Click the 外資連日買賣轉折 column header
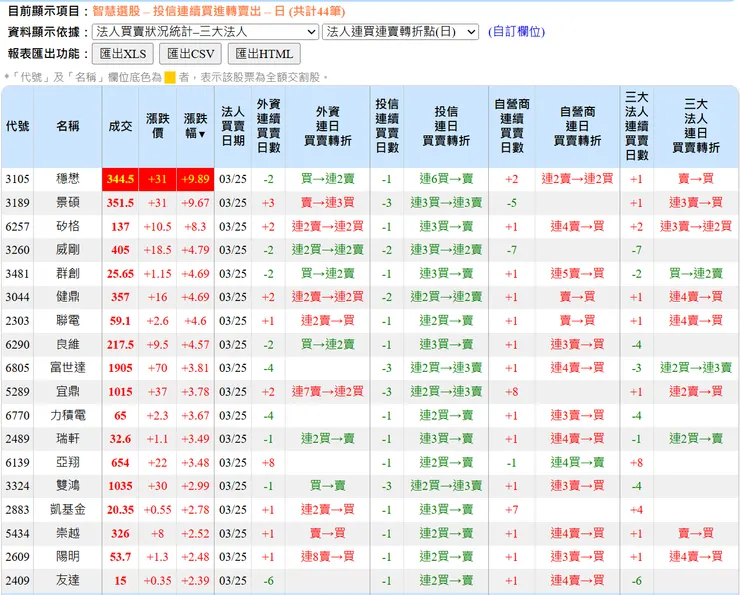The width and height of the screenshot is (740, 595). [x=328, y=126]
